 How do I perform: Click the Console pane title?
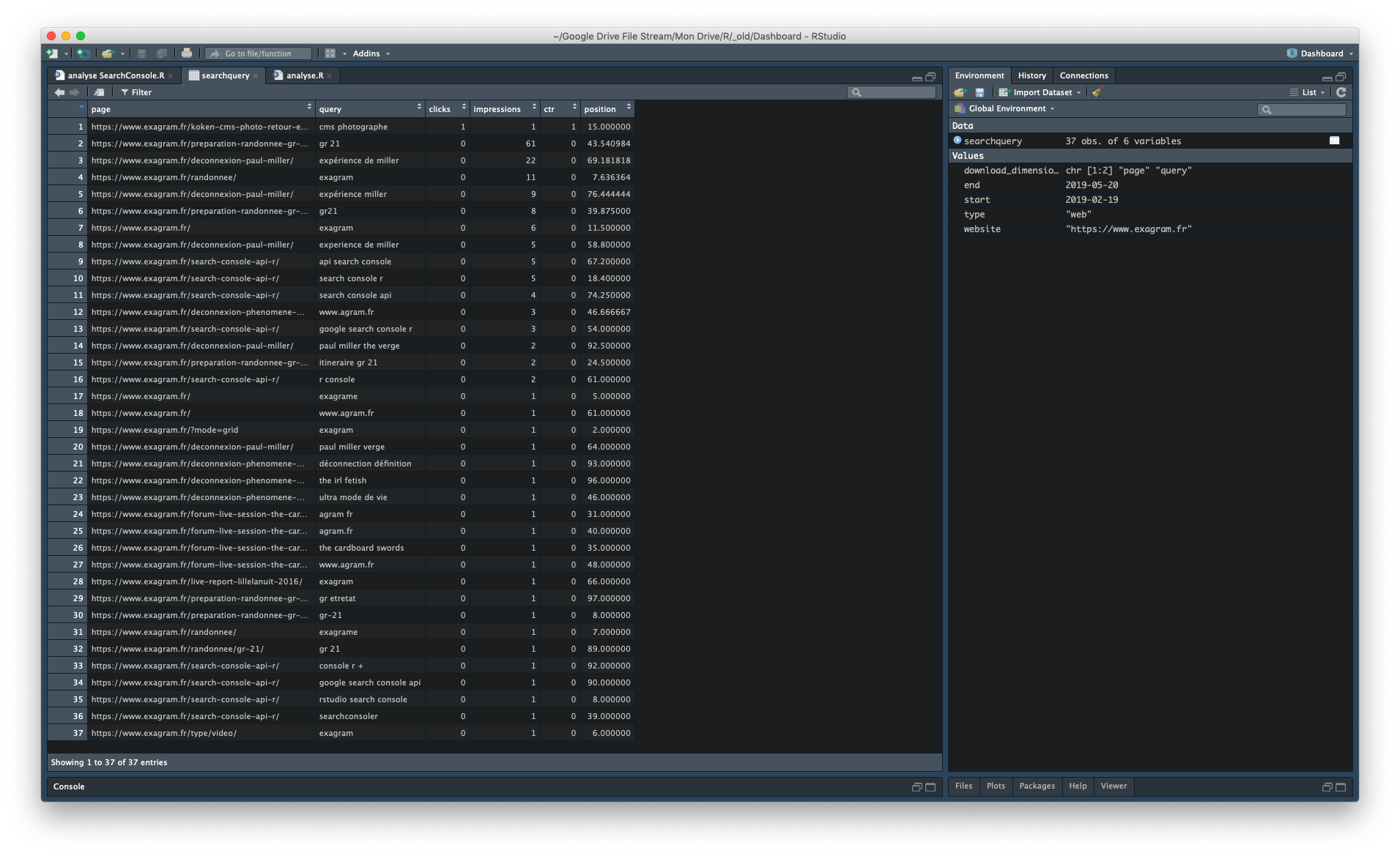pos(69,786)
